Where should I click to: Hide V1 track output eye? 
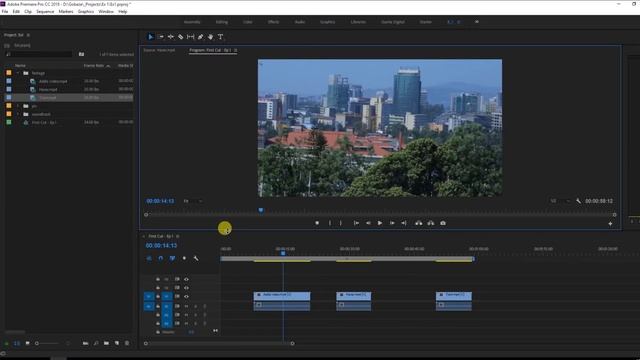pyautogui.click(x=187, y=297)
